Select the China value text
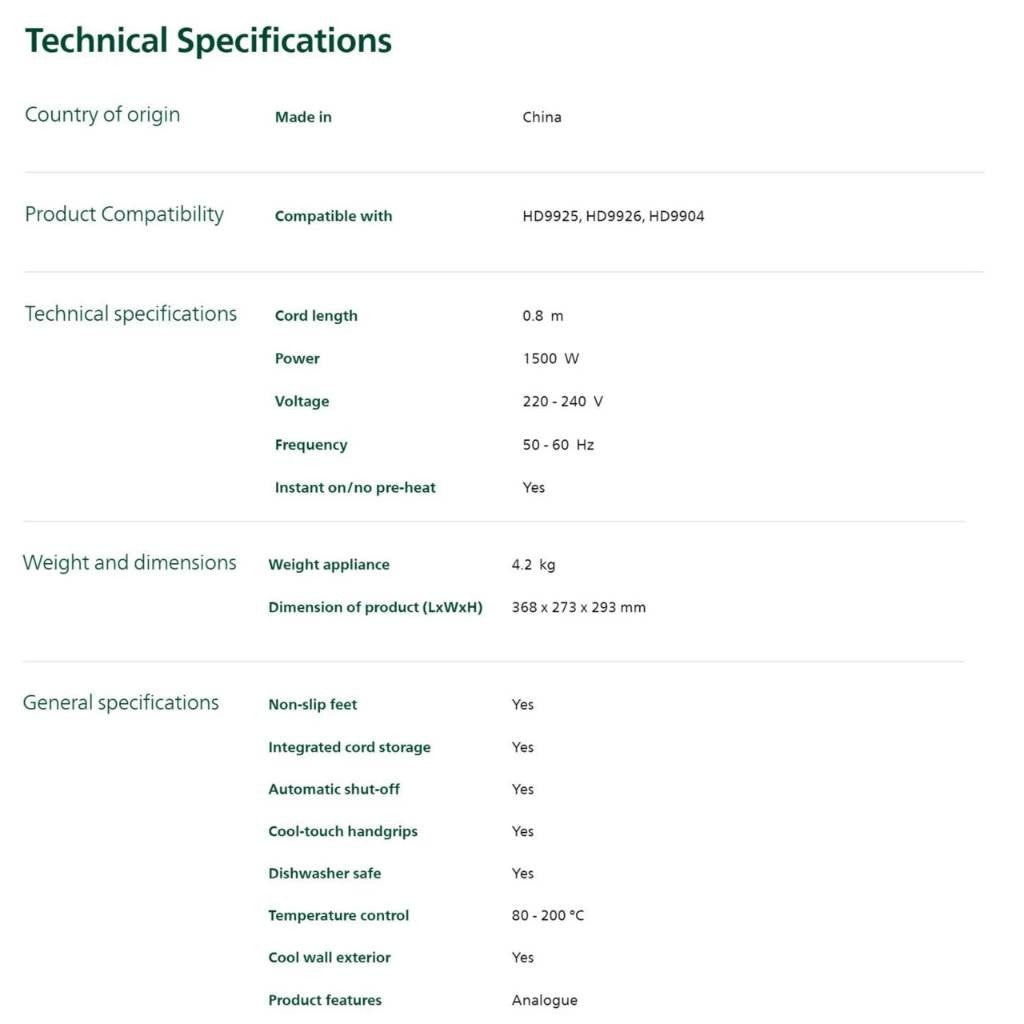This screenshot has height=1024, width=1024. click(x=542, y=117)
